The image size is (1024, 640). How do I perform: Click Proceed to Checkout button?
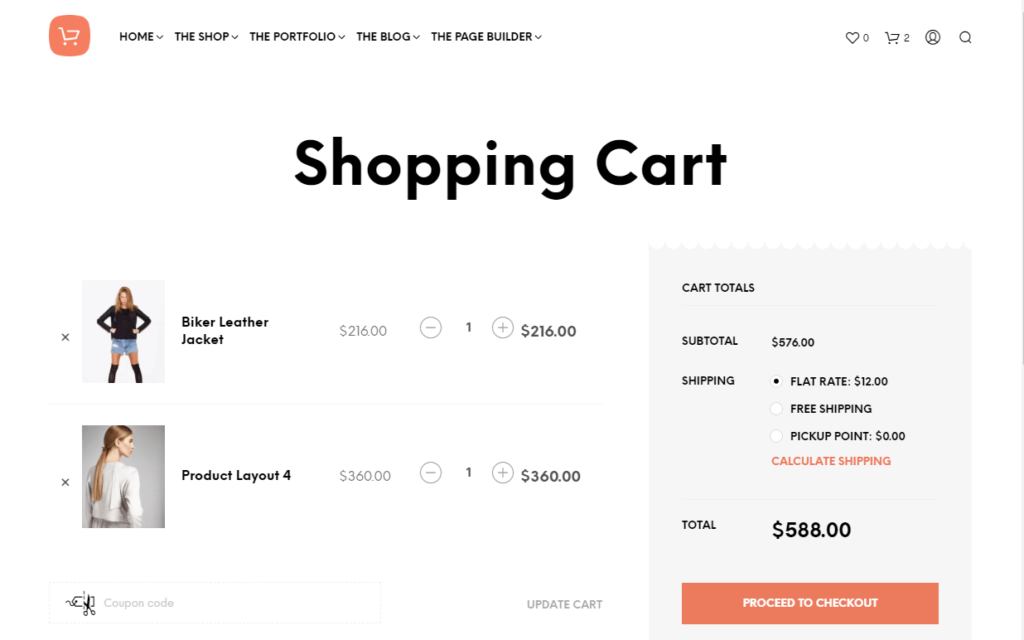[810, 603]
